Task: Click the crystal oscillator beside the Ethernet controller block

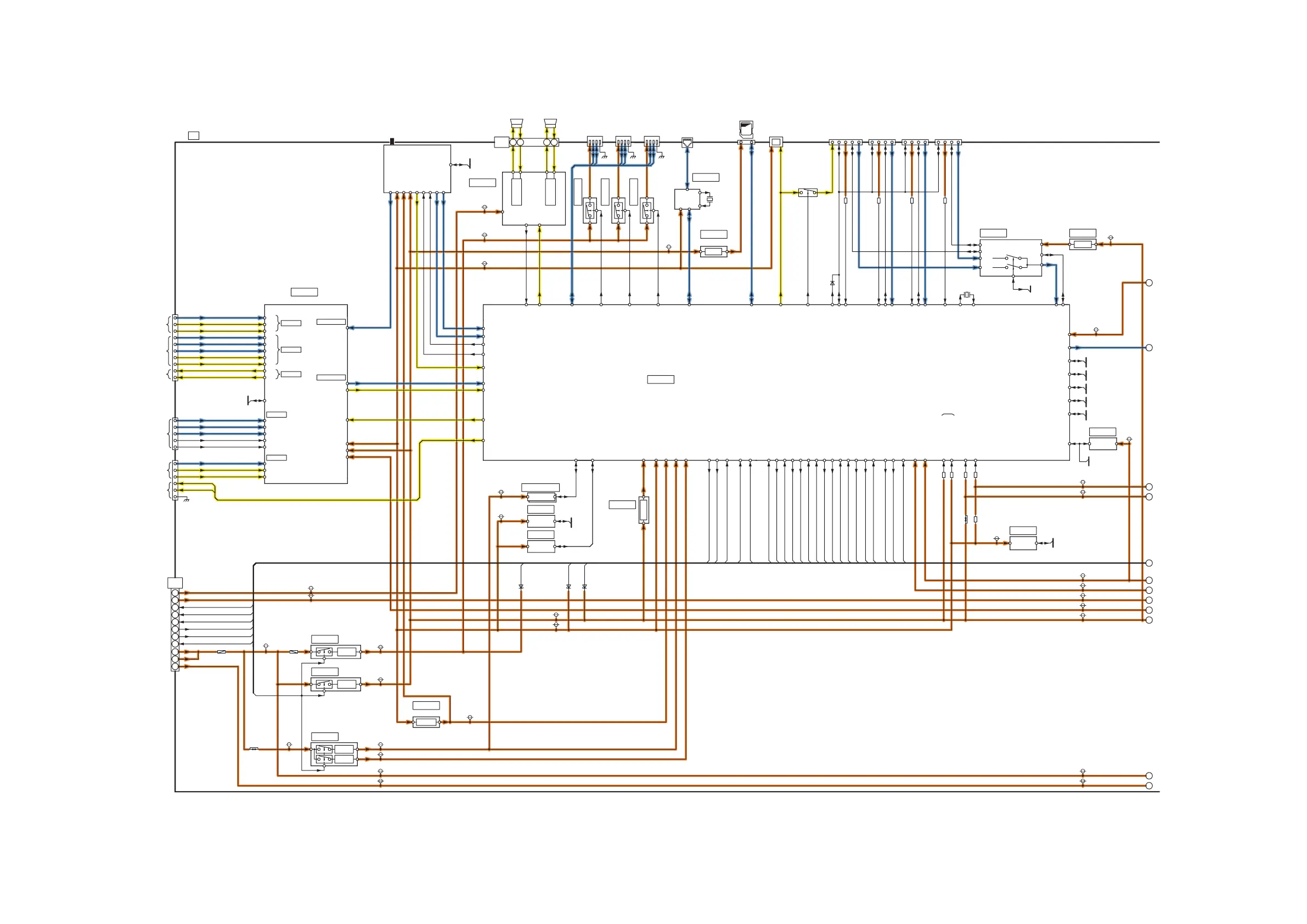Action: pyautogui.click(x=709, y=199)
